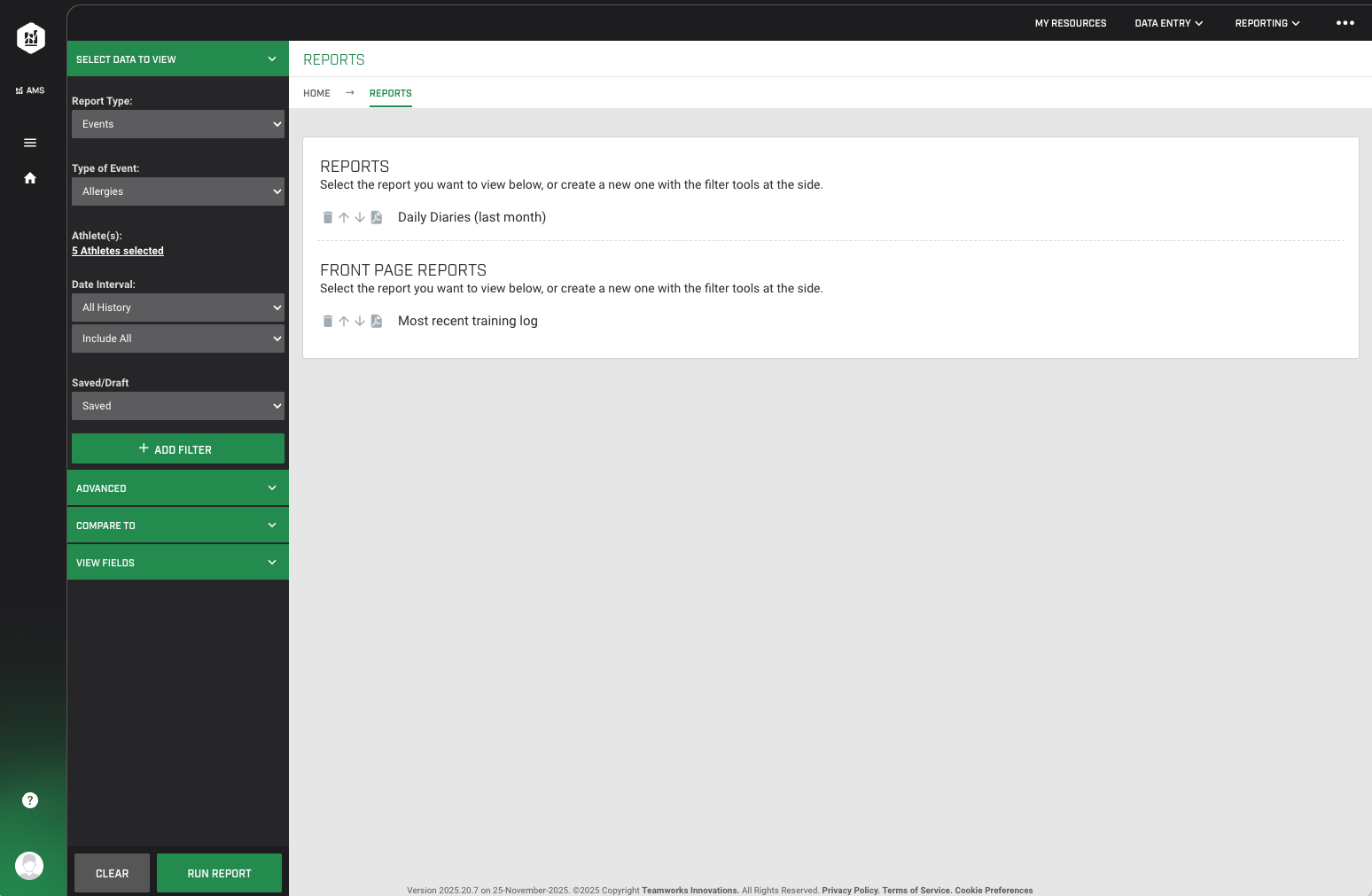The image size is (1372, 896).
Task: Open the three-dot overflow menu
Action: tap(1345, 22)
